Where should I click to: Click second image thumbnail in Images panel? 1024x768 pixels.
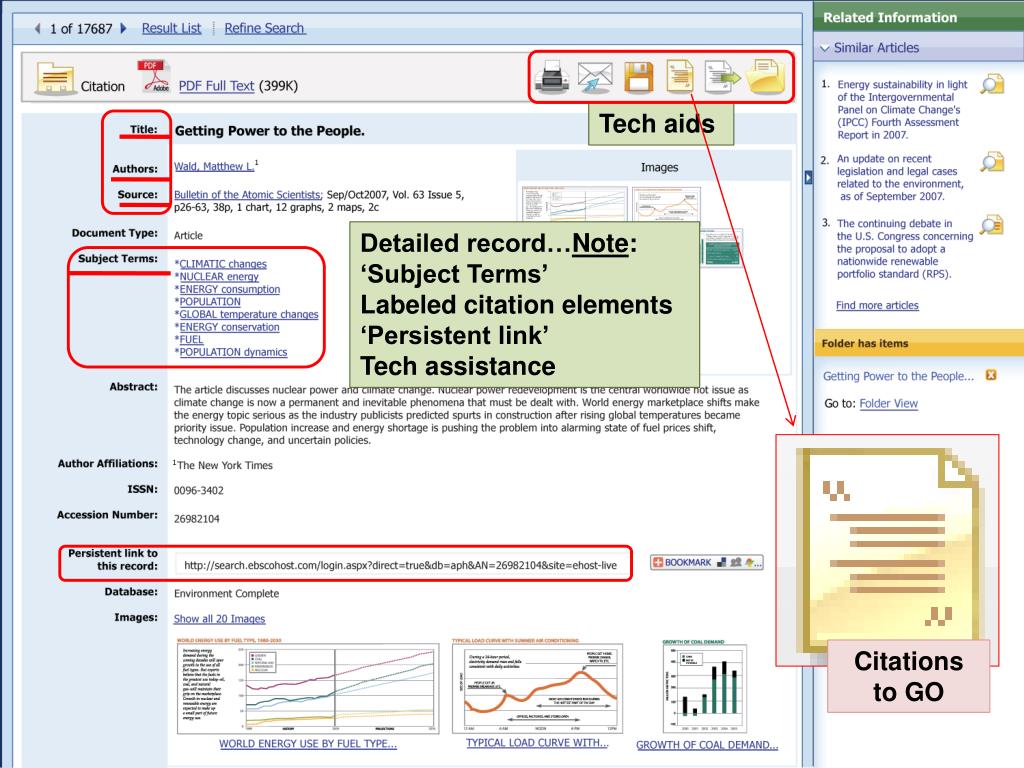pyautogui.click(x=666, y=203)
